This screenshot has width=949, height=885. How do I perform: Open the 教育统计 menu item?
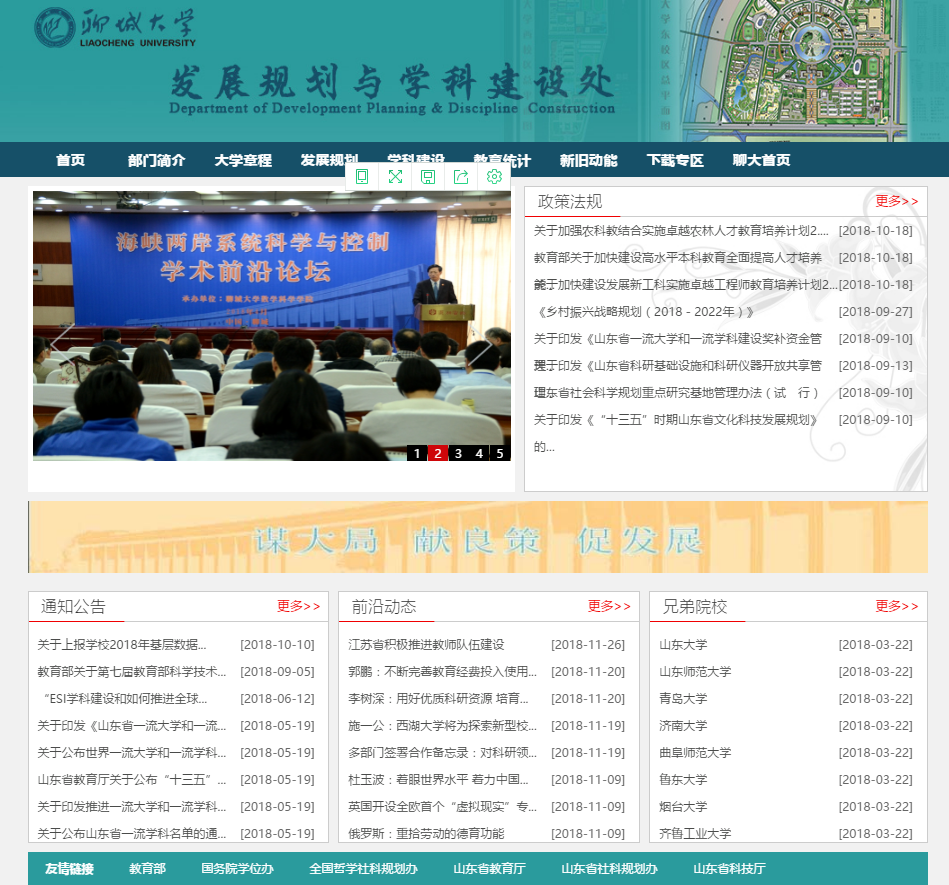pyautogui.click(x=502, y=160)
